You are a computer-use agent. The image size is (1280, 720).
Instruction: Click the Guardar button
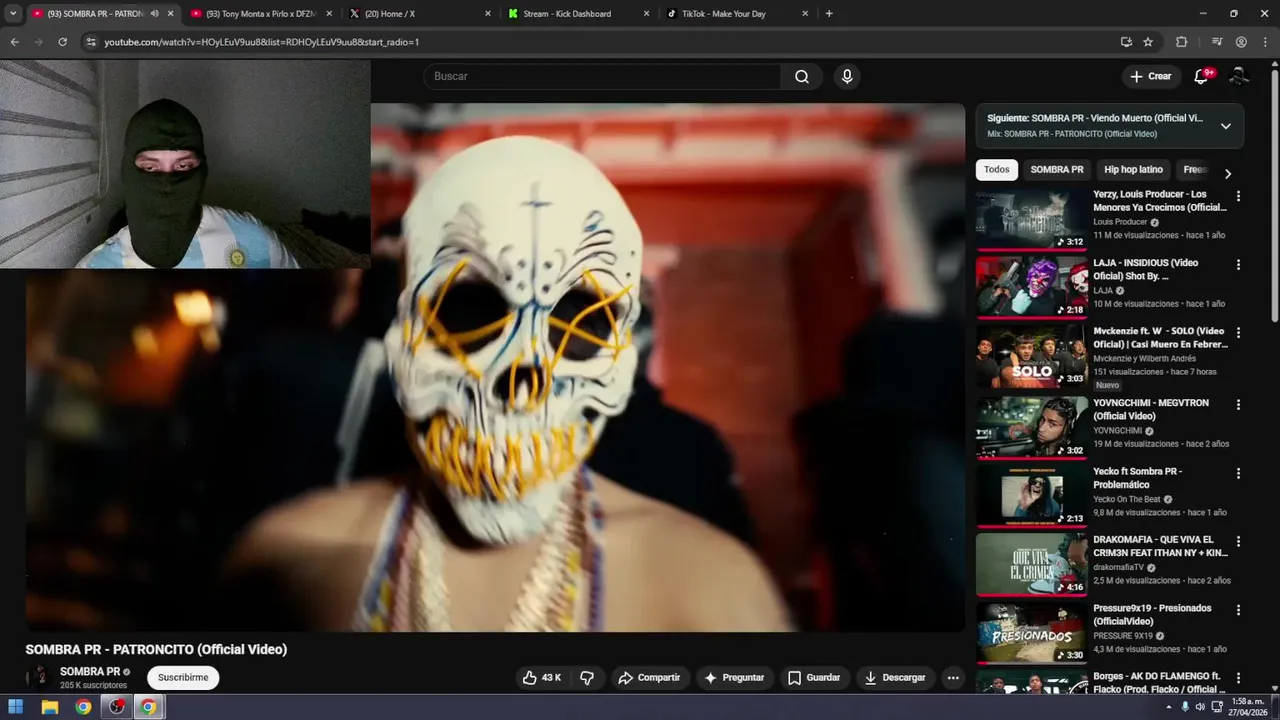click(x=814, y=677)
